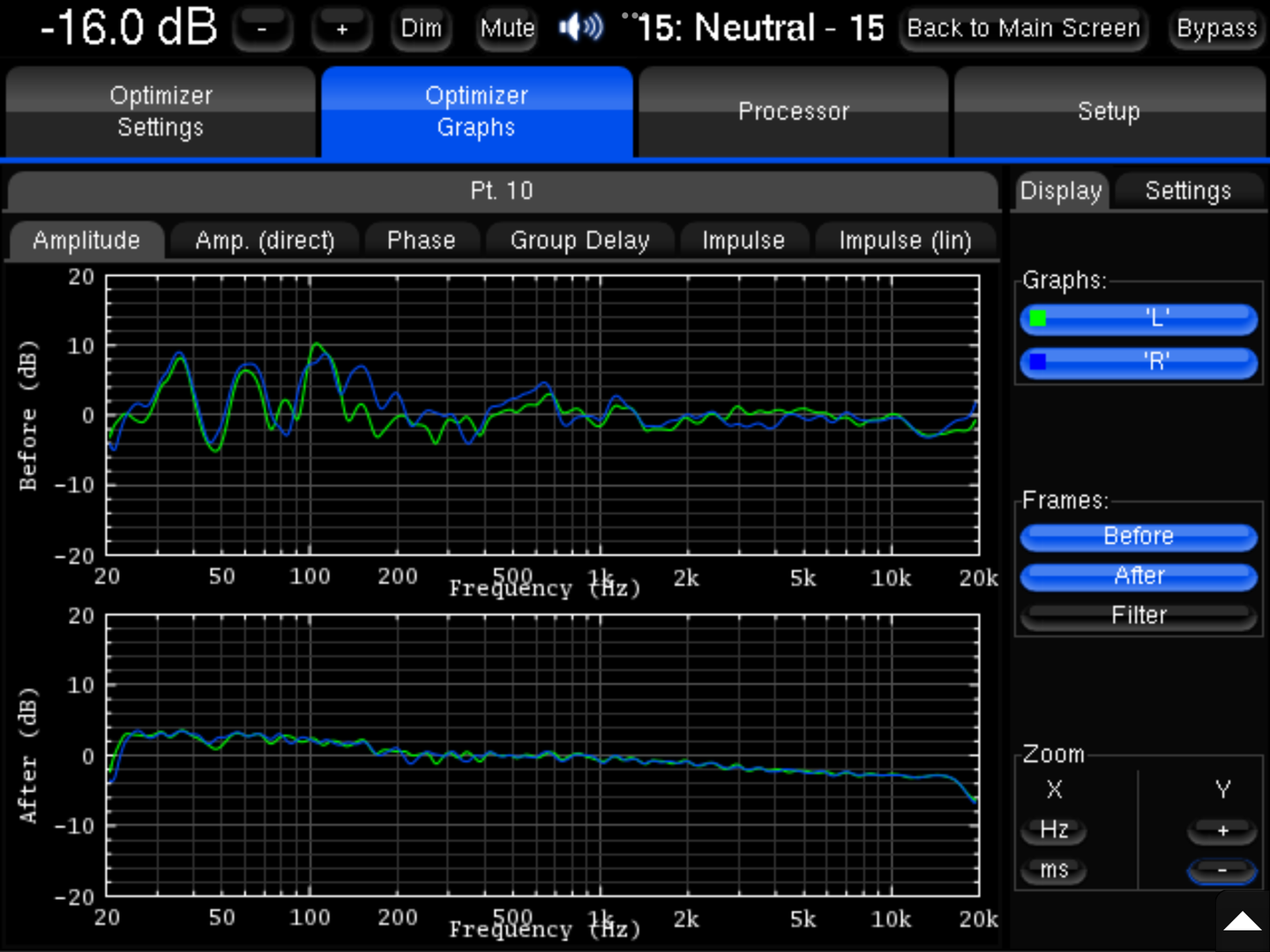This screenshot has height=952, width=1270.
Task: Click the 'Graphs:' section label
Action: pos(1065,280)
